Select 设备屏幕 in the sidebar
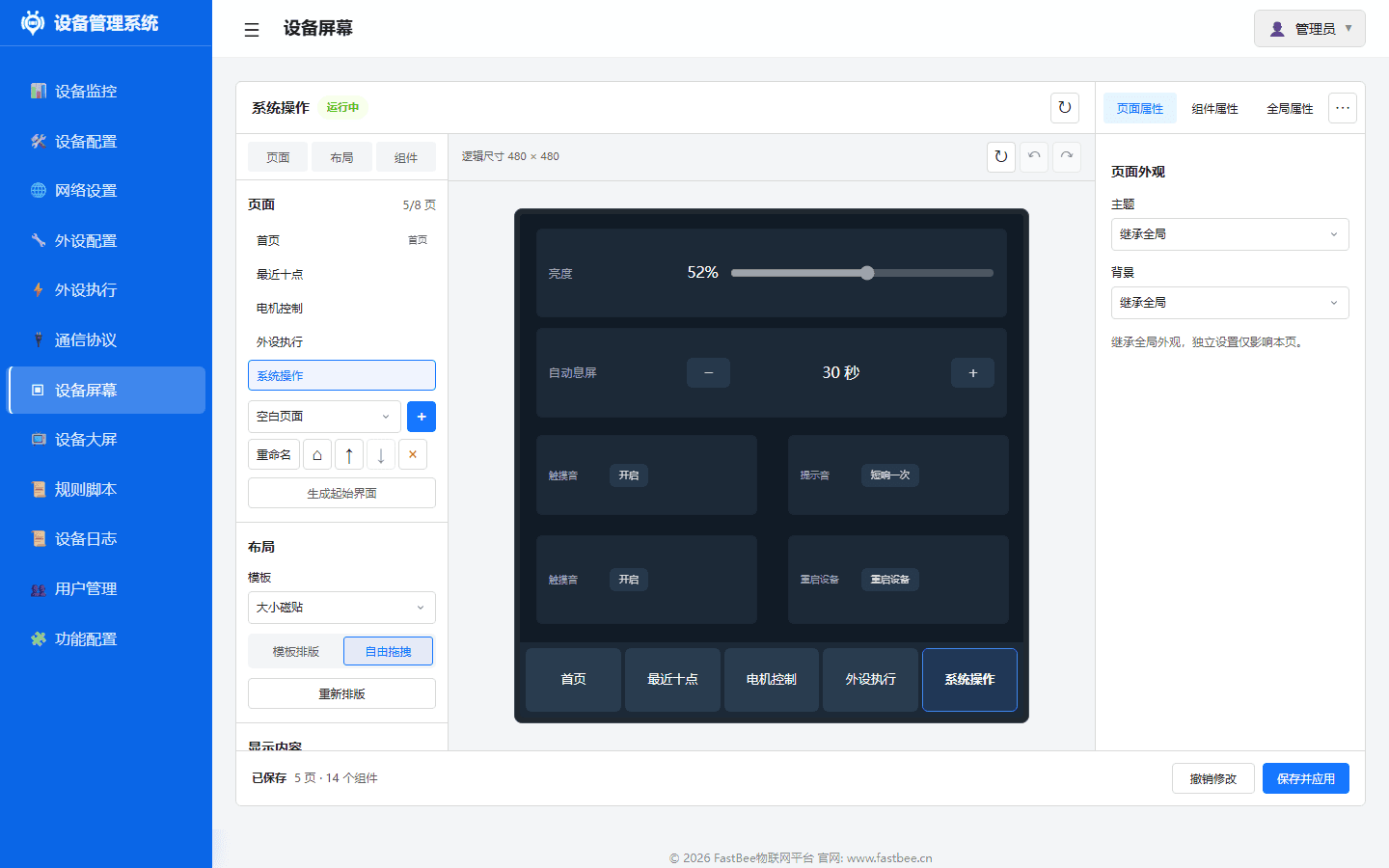The image size is (1389, 868). (106, 390)
